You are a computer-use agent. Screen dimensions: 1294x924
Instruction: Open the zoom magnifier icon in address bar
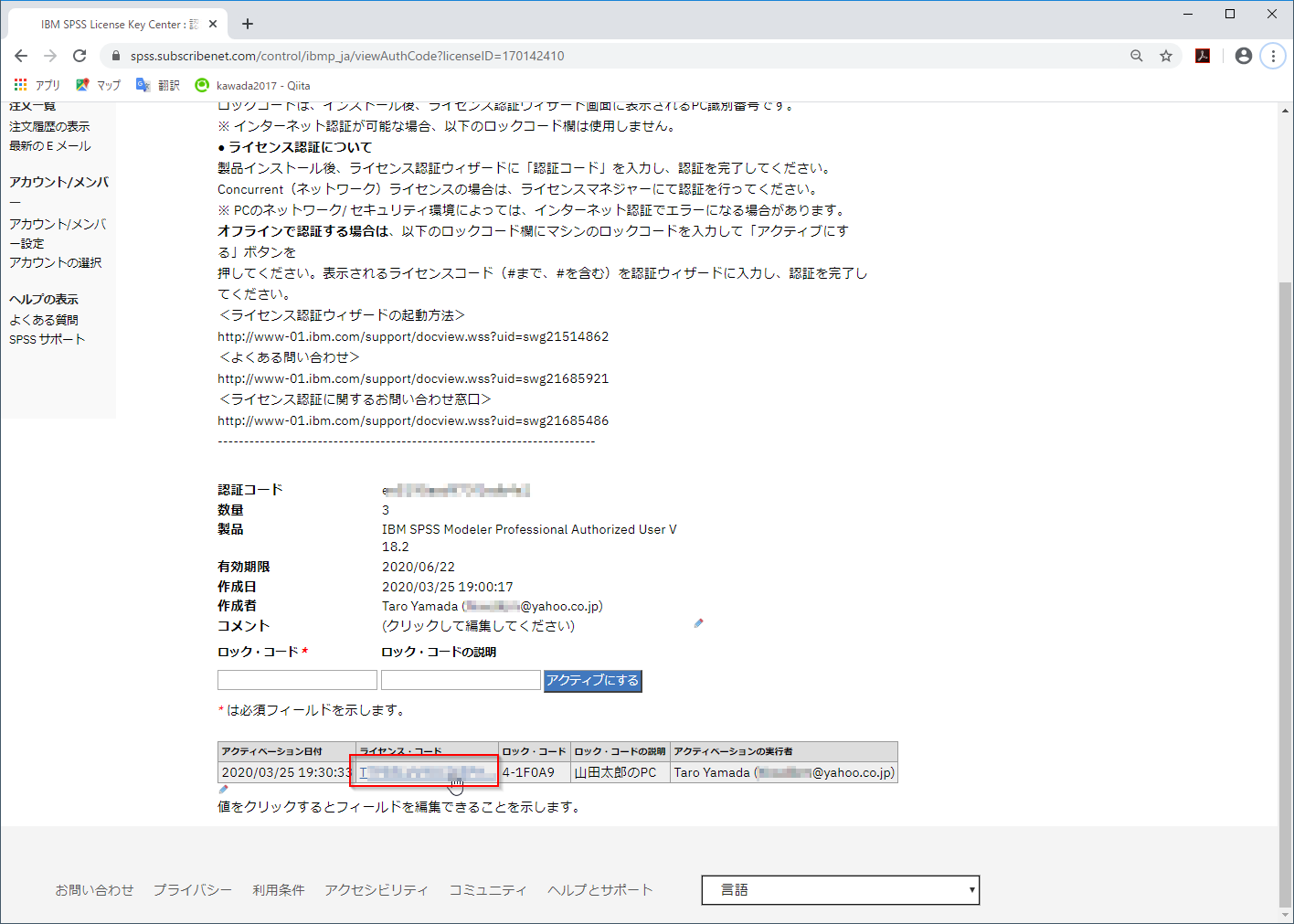click(x=1137, y=56)
